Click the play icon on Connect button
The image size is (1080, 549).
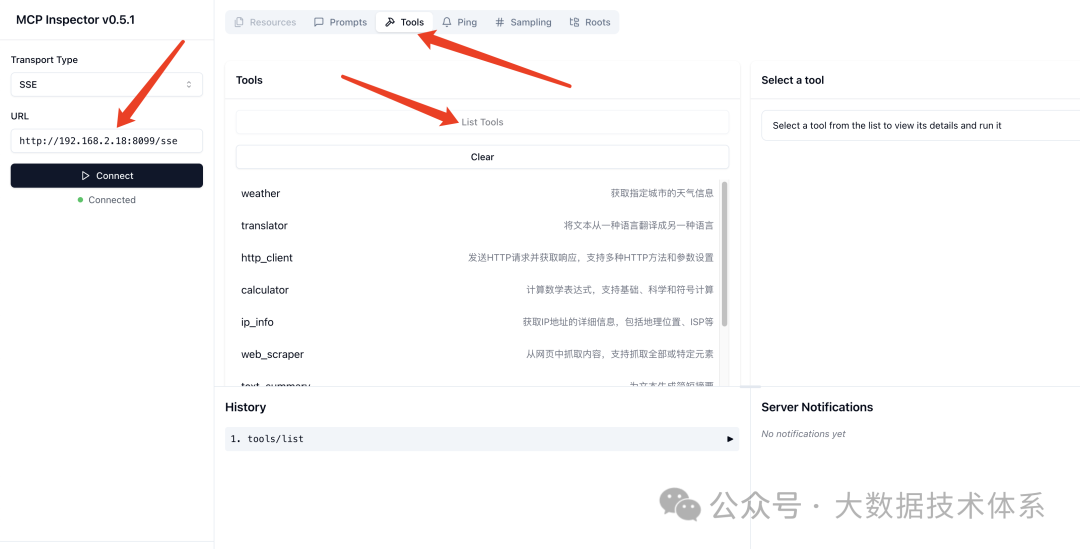(x=85, y=176)
